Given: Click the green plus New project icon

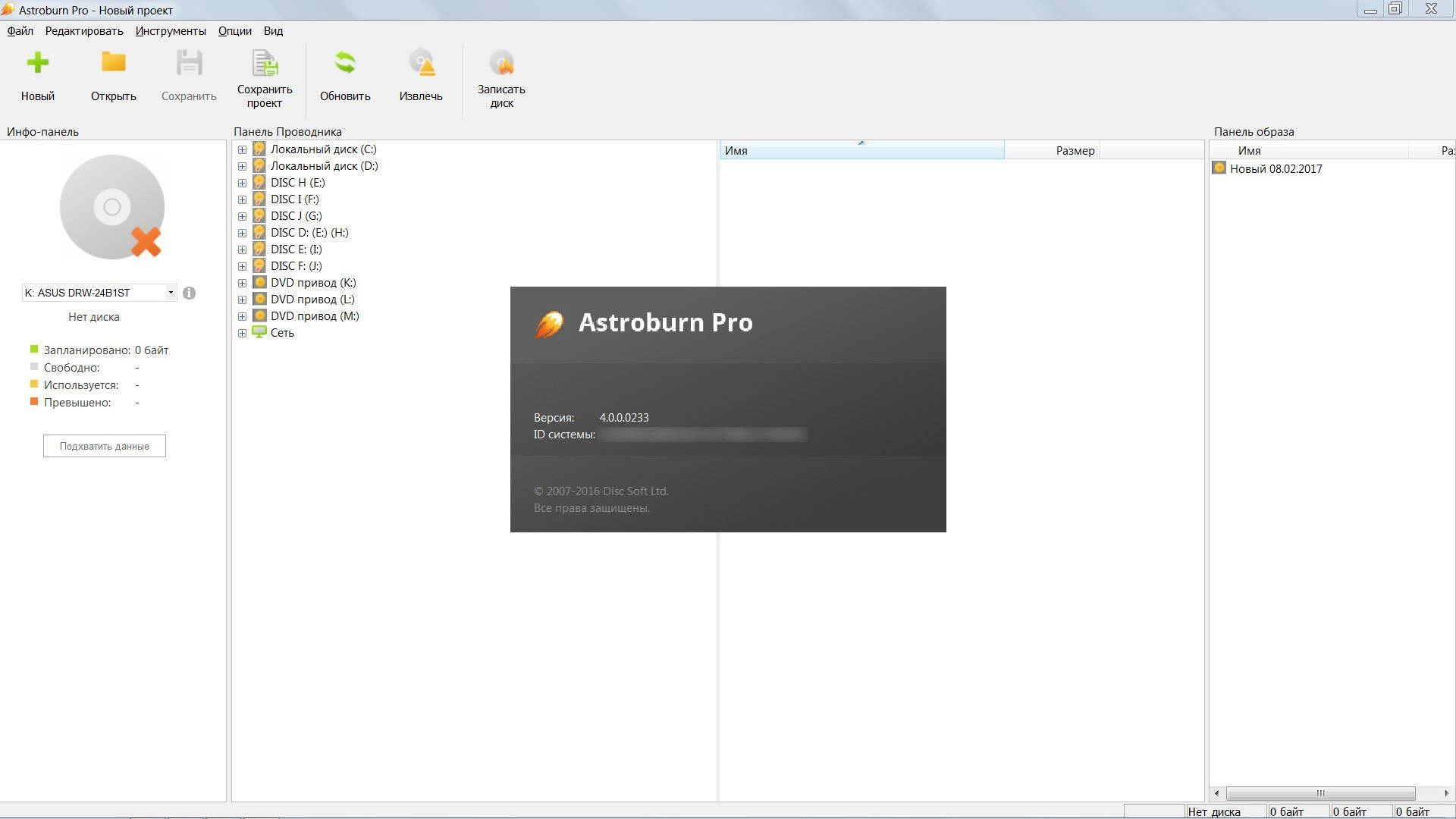Looking at the screenshot, I should (37, 63).
